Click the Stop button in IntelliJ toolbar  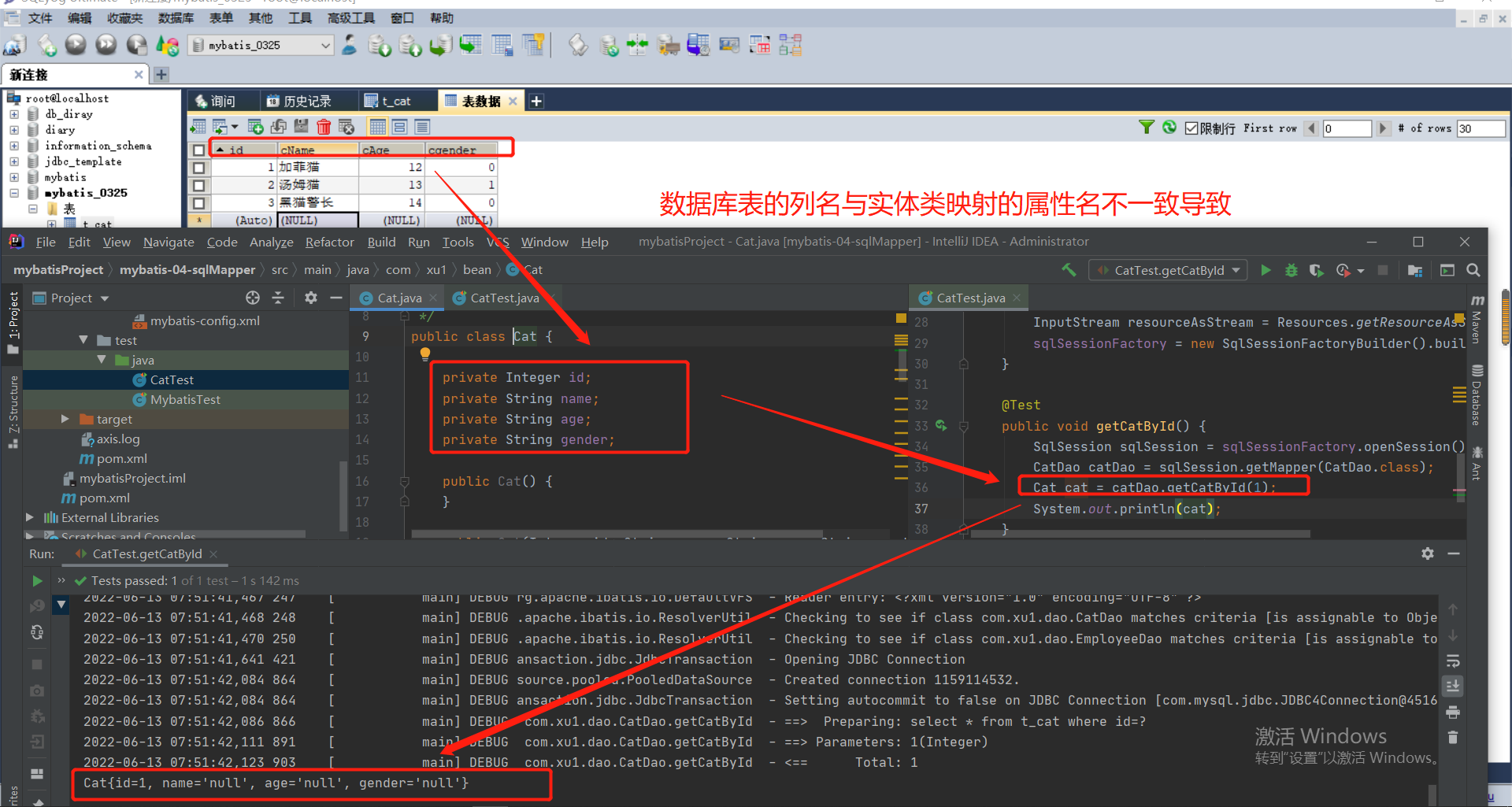coord(1382,270)
